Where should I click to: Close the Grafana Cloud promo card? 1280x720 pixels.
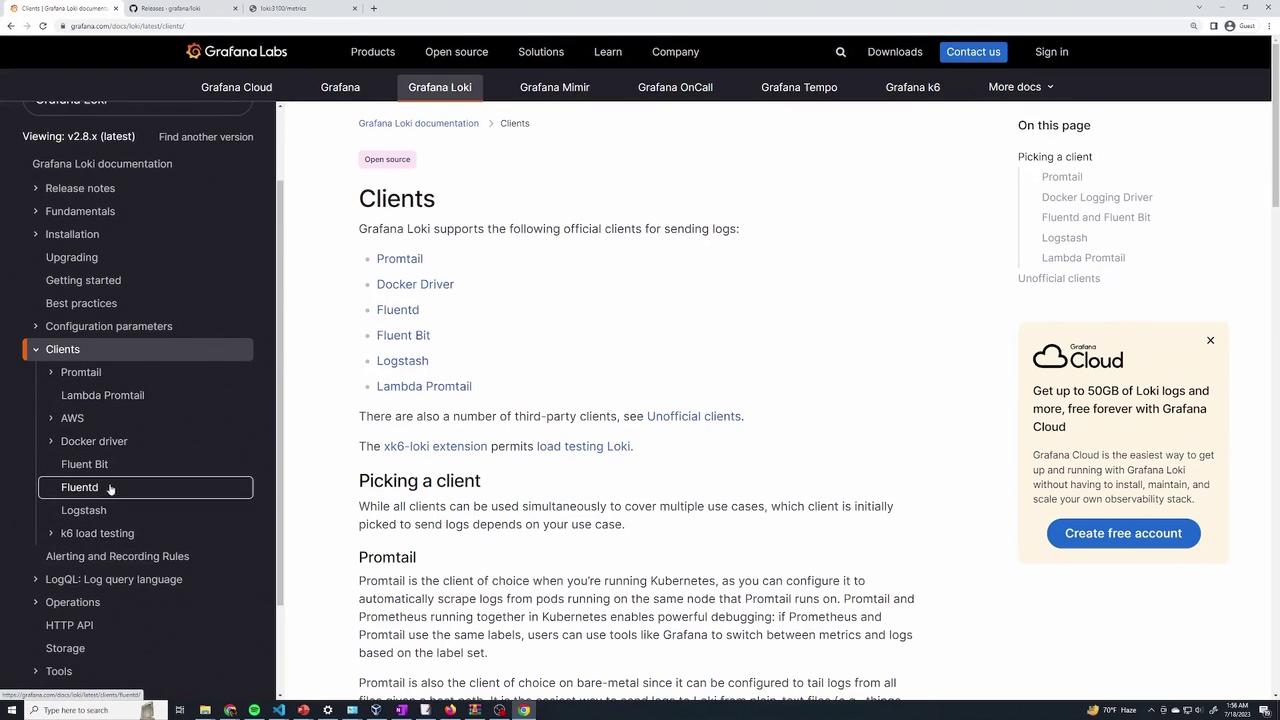click(x=1210, y=341)
